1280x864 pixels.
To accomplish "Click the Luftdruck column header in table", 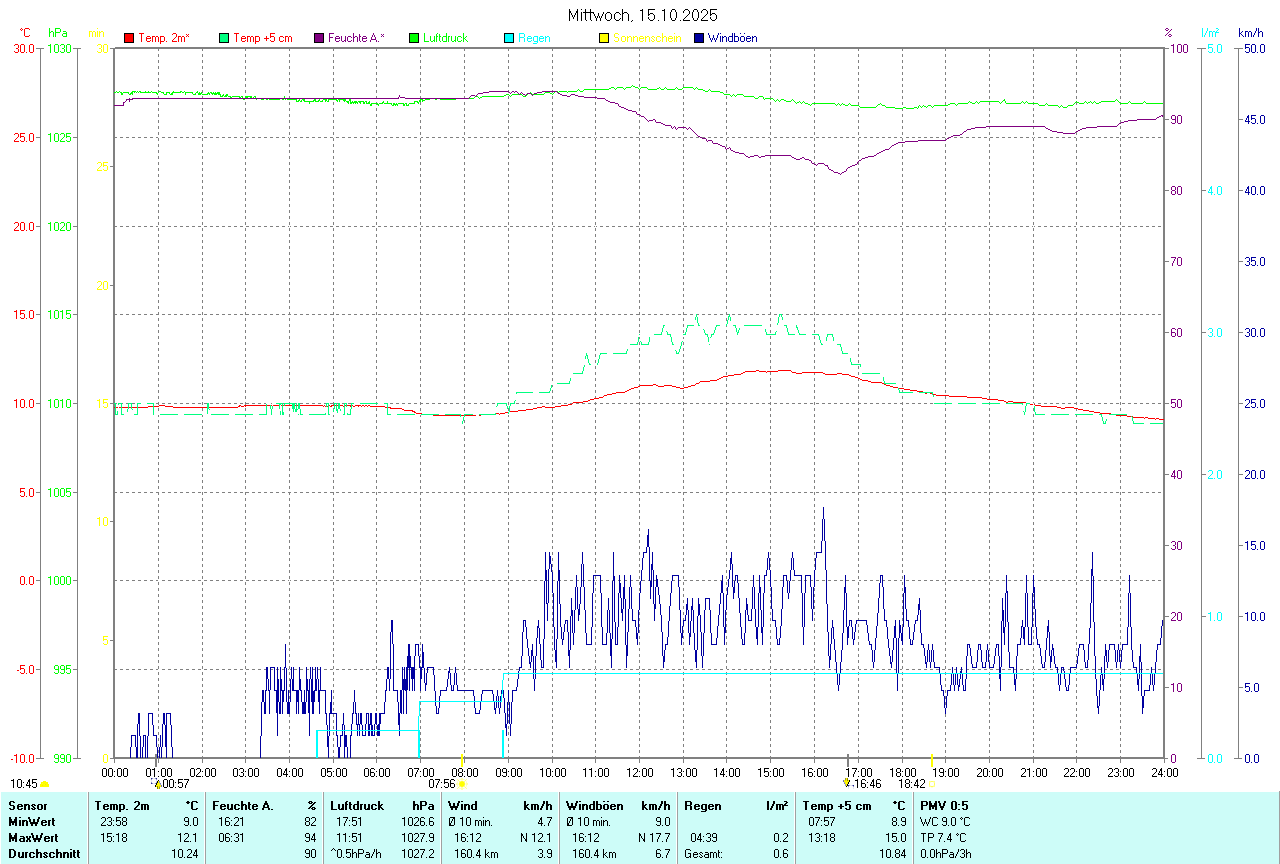I will point(358,805).
